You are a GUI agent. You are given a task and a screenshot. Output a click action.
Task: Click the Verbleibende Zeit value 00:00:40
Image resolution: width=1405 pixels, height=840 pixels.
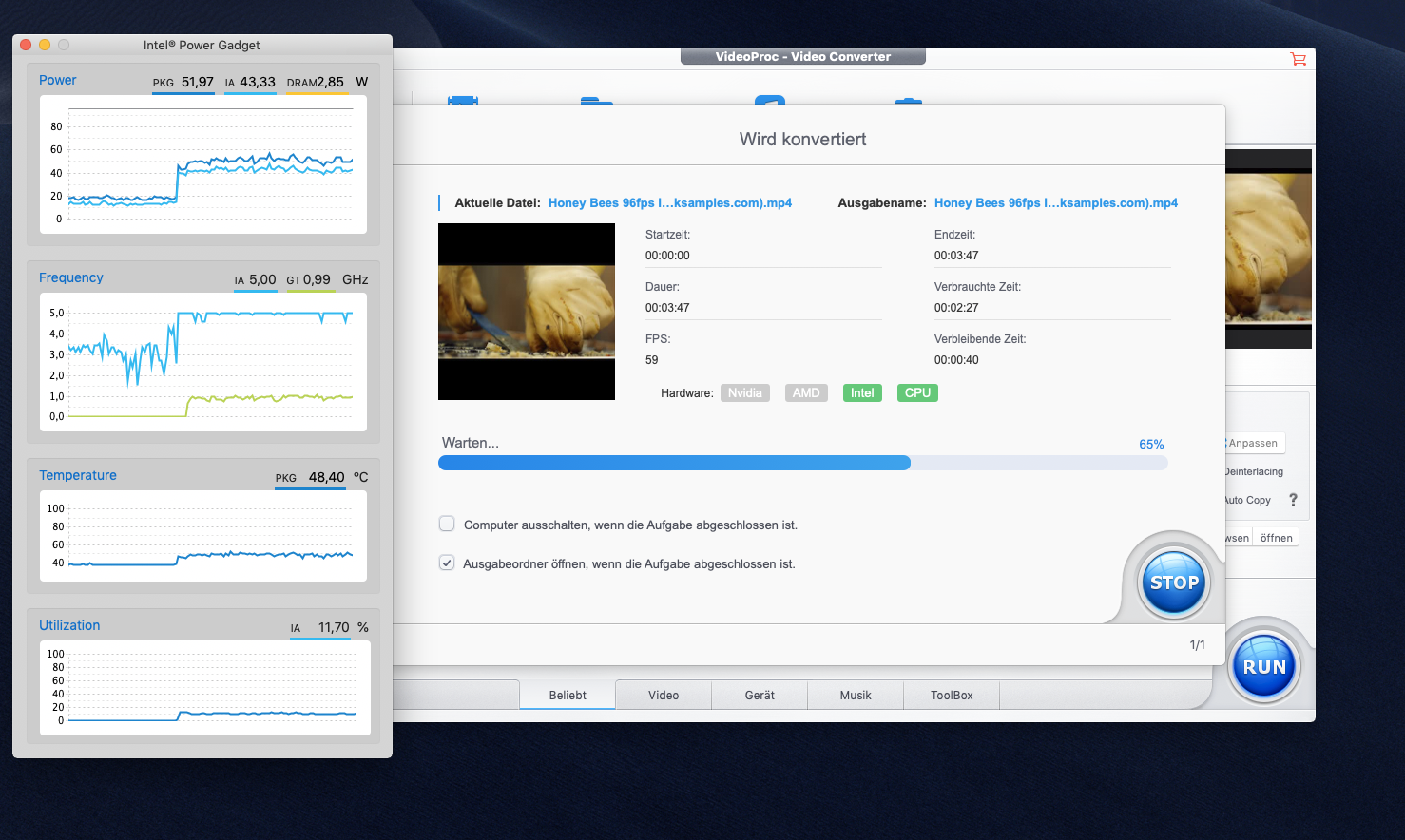[x=956, y=360]
